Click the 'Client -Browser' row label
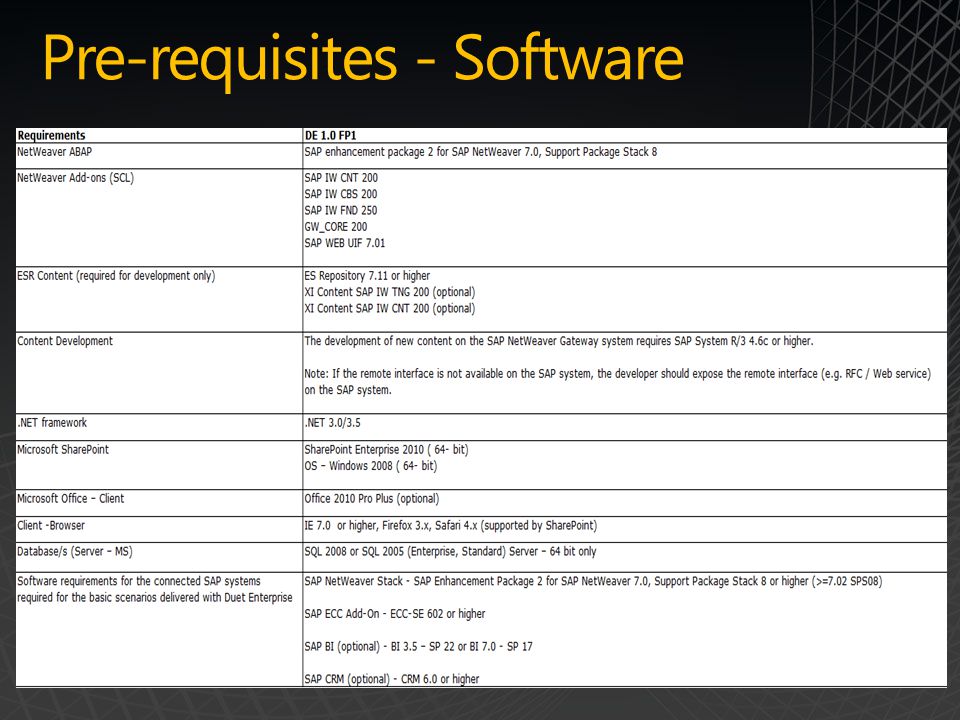 51,526
